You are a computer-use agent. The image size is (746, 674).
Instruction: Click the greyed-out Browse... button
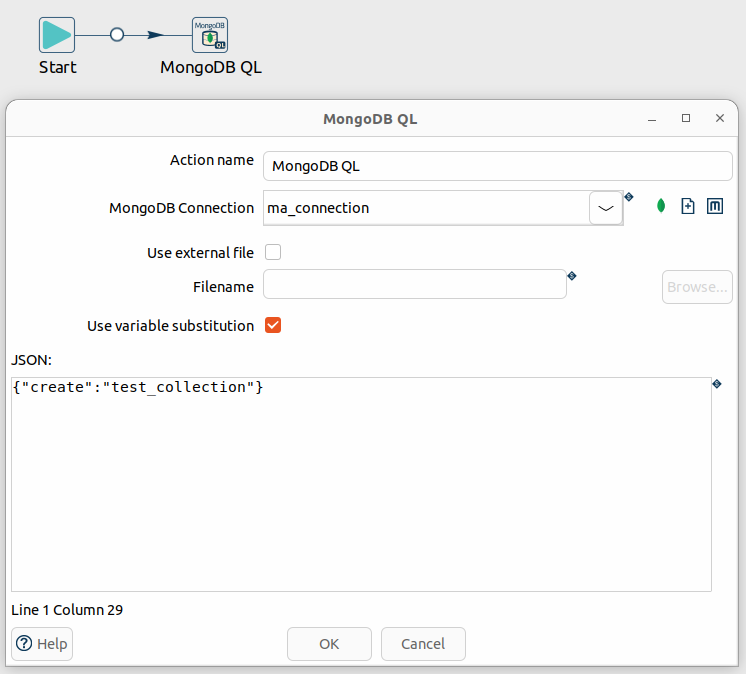point(697,287)
